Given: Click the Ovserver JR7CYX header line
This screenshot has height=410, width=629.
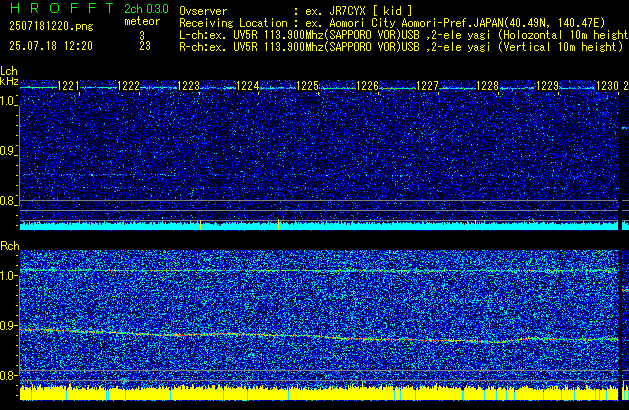Looking at the screenshot, I should tap(296, 11).
